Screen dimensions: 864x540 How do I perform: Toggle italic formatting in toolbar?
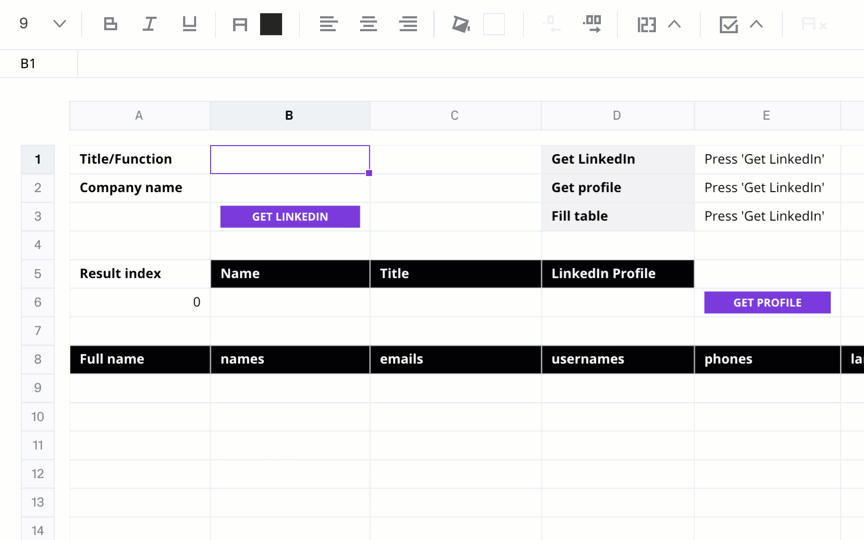coord(149,24)
